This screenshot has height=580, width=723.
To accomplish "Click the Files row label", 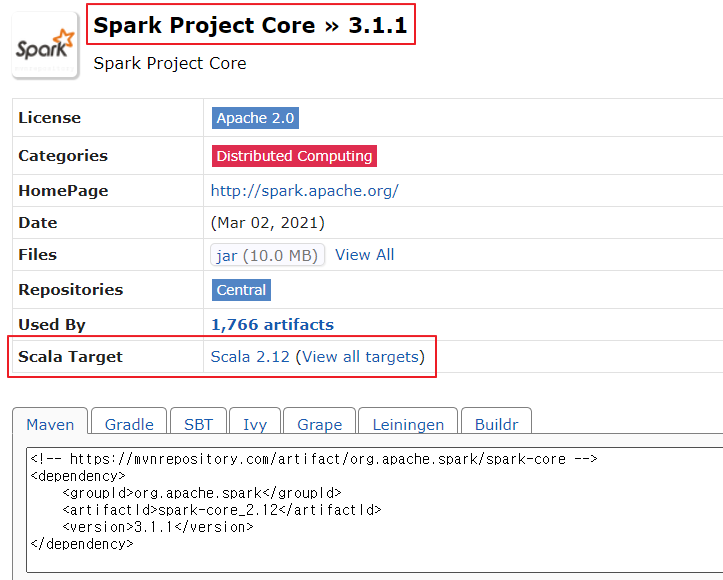I will (x=37, y=254).
